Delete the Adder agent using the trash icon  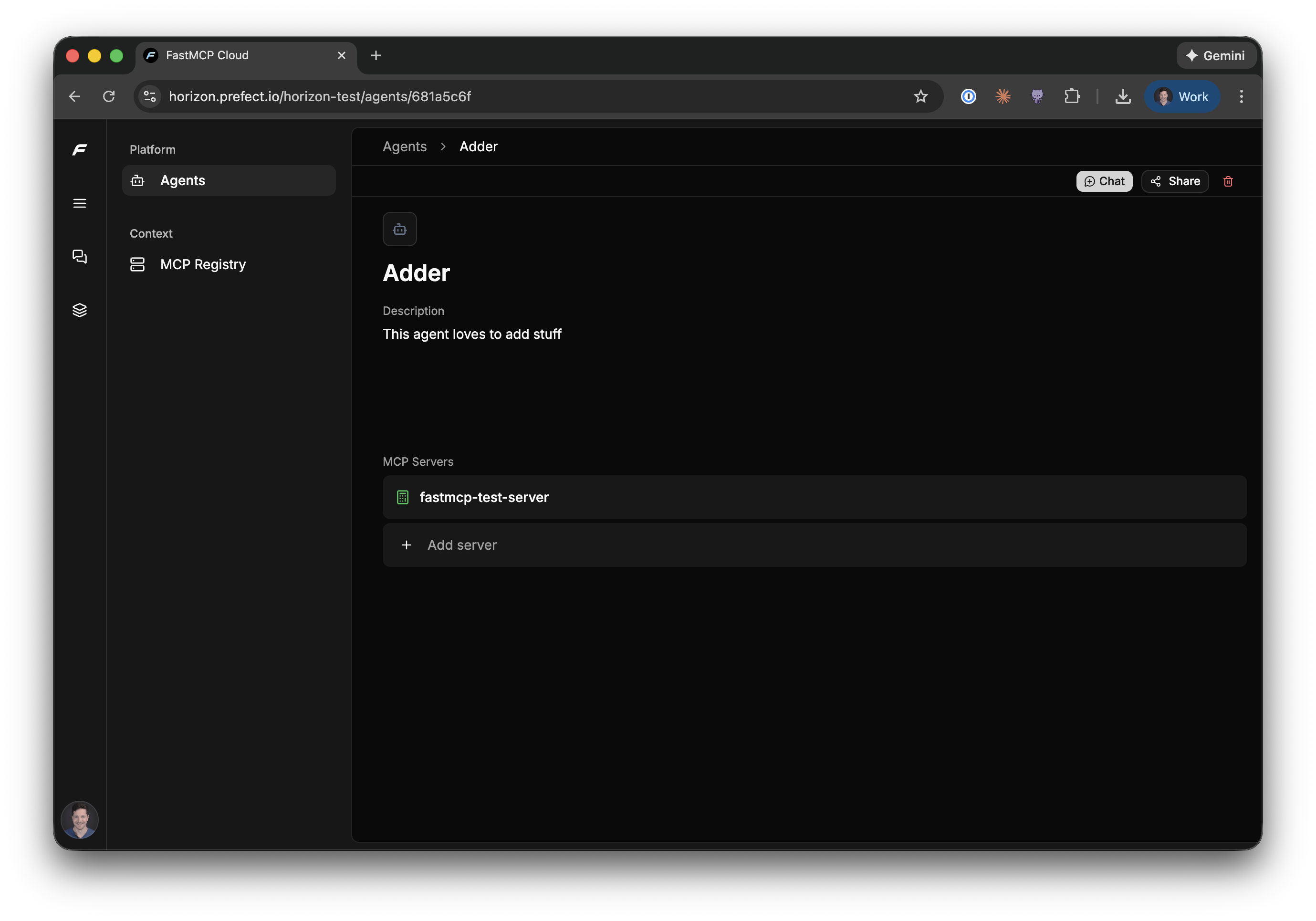coord(1229,181)
